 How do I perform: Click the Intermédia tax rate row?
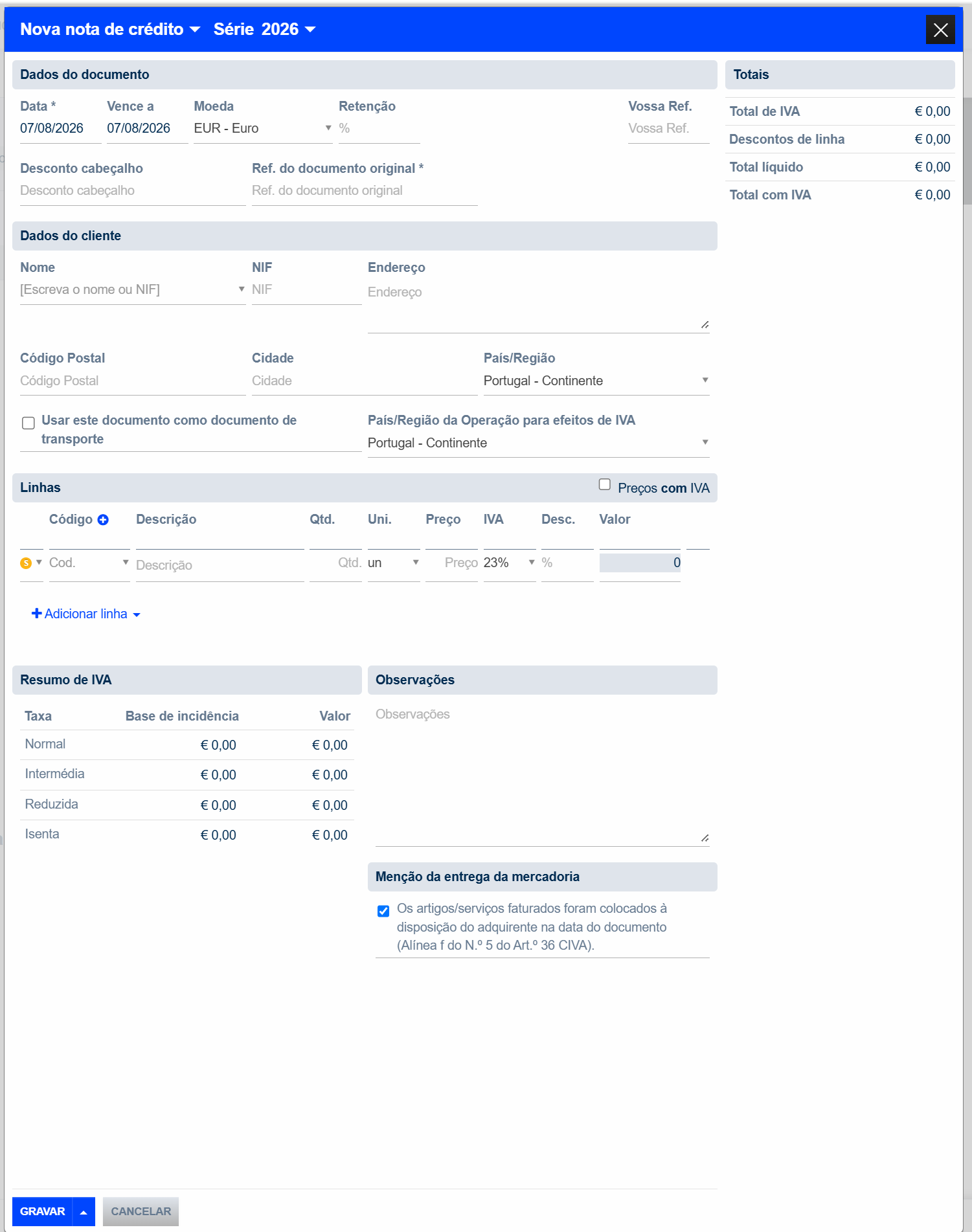[186, 774]
